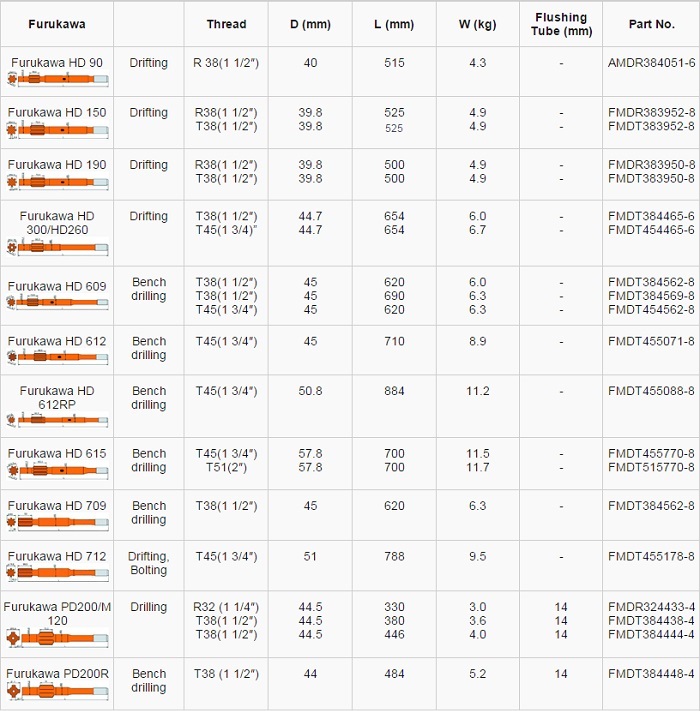Click the 515 length for HD 90
Screen dimensions: 700x711
(x=394, y=63)
